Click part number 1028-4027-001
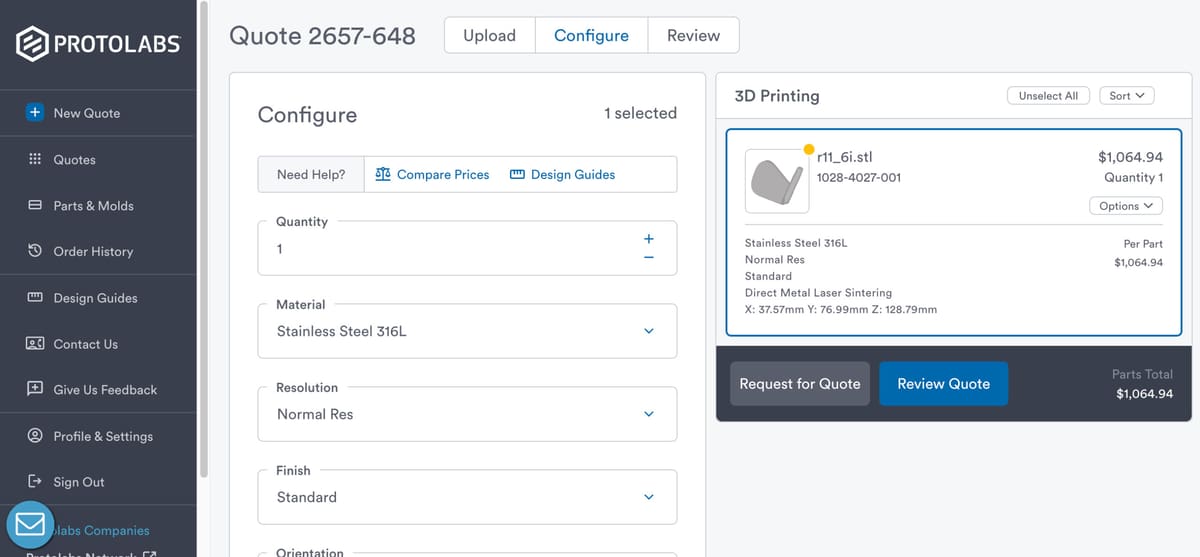Screen dimensions: 1200x557 (859, 177)
